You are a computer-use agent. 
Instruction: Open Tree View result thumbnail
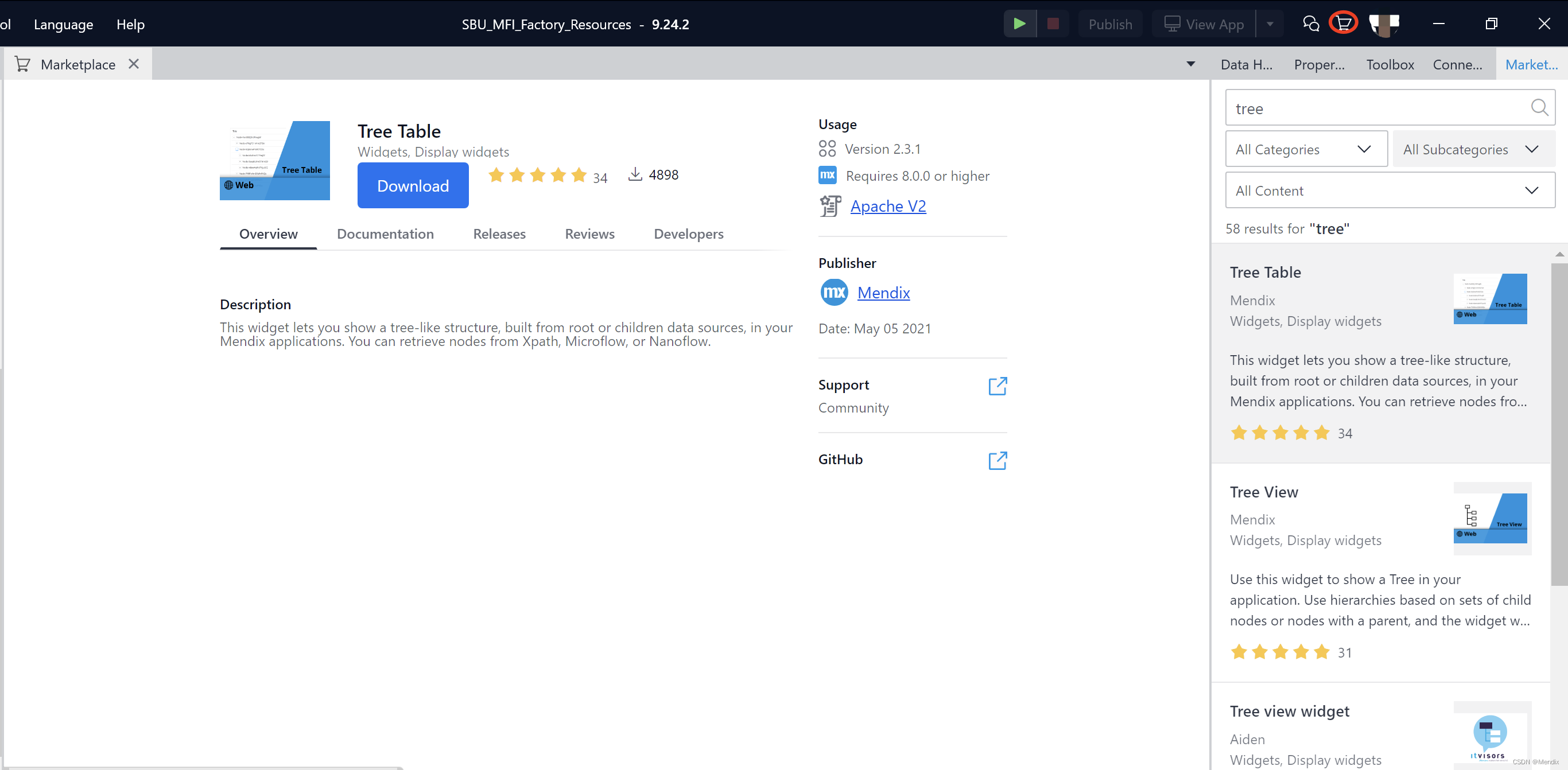click(x=1490, y=518)
